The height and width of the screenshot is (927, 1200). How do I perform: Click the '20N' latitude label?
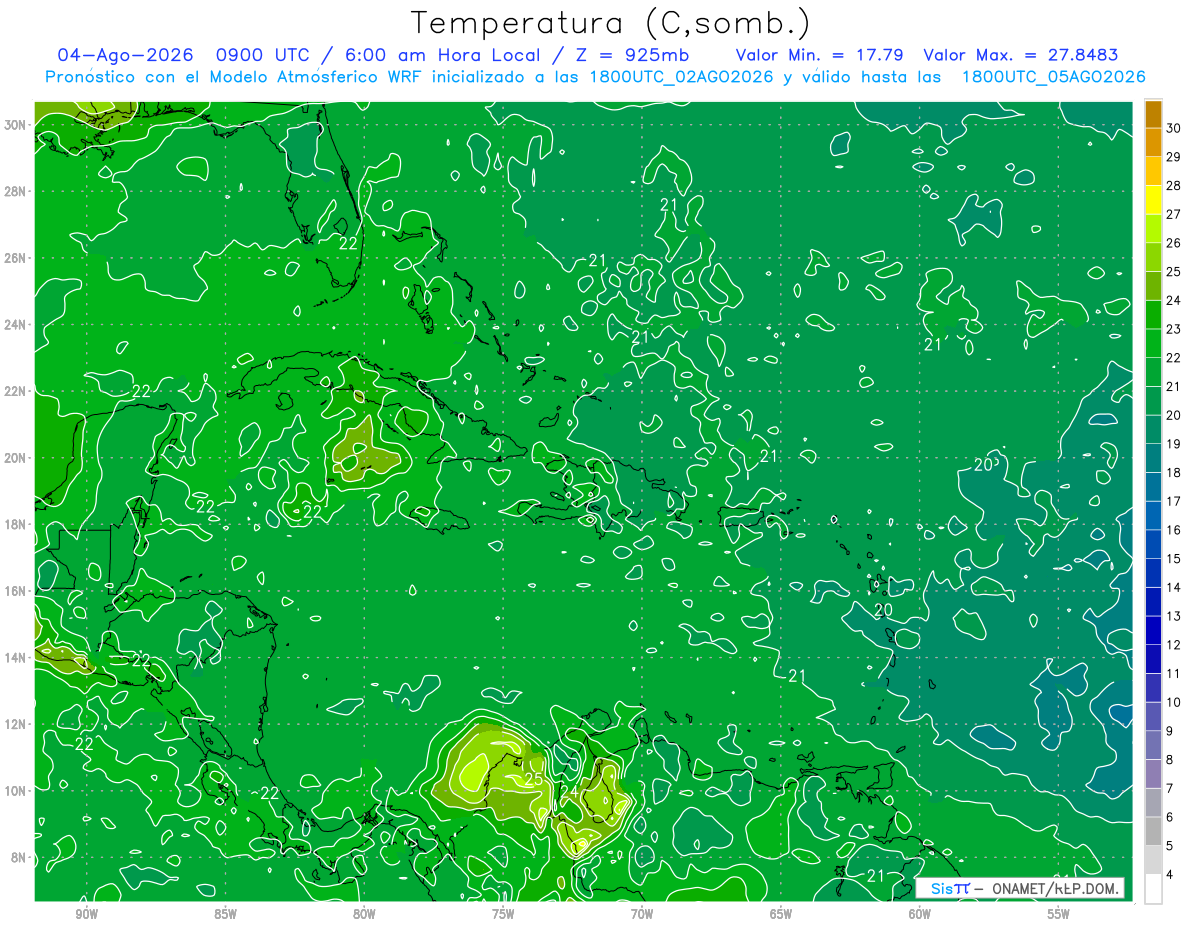pos(14,458)
